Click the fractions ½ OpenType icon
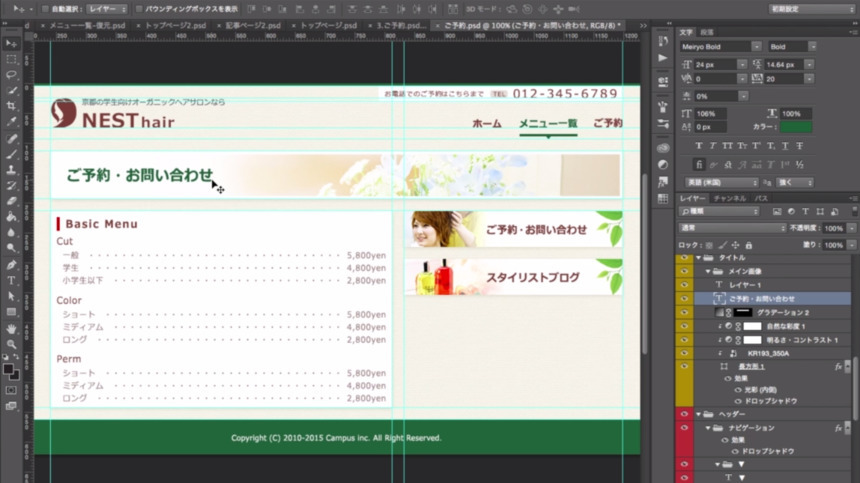This screenshot has height=483, width=860. [800, 164]
